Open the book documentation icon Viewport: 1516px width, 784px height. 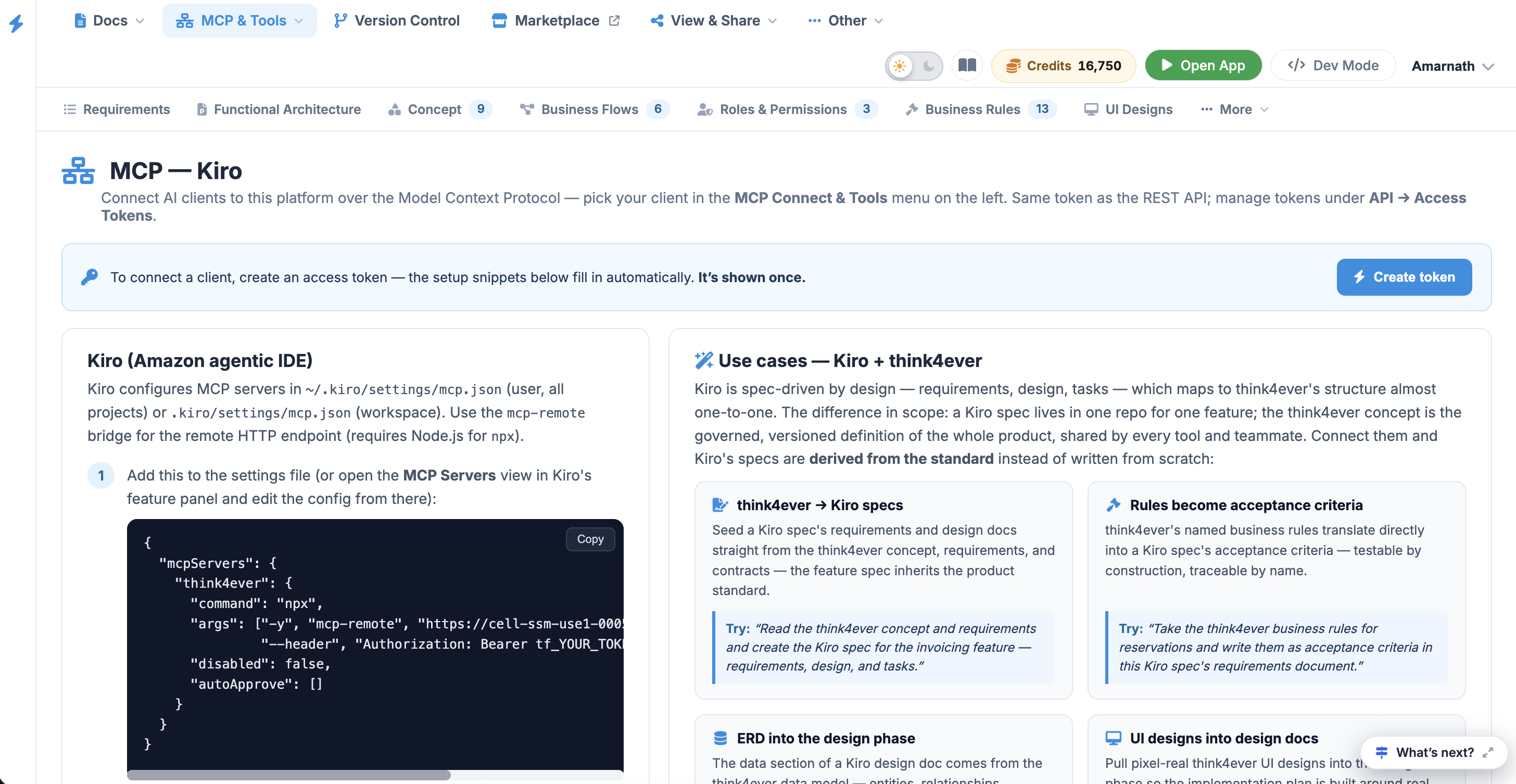point(967,66)
